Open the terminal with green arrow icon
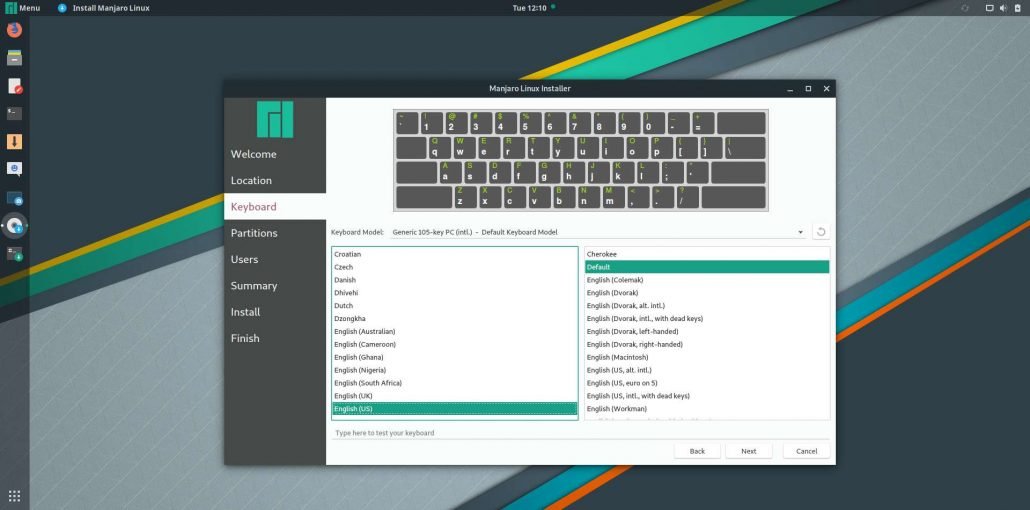This screenshot has width=1030, height=510. point(14,253)
